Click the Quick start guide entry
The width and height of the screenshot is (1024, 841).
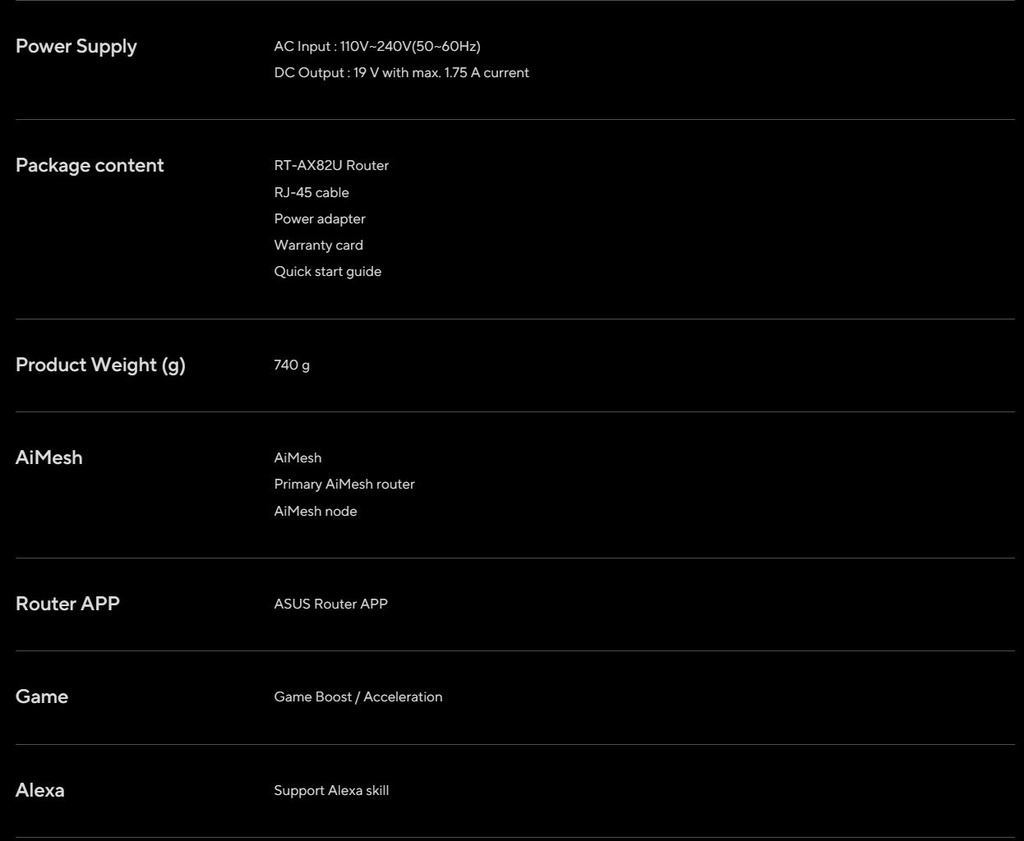(x=327, y=272)
